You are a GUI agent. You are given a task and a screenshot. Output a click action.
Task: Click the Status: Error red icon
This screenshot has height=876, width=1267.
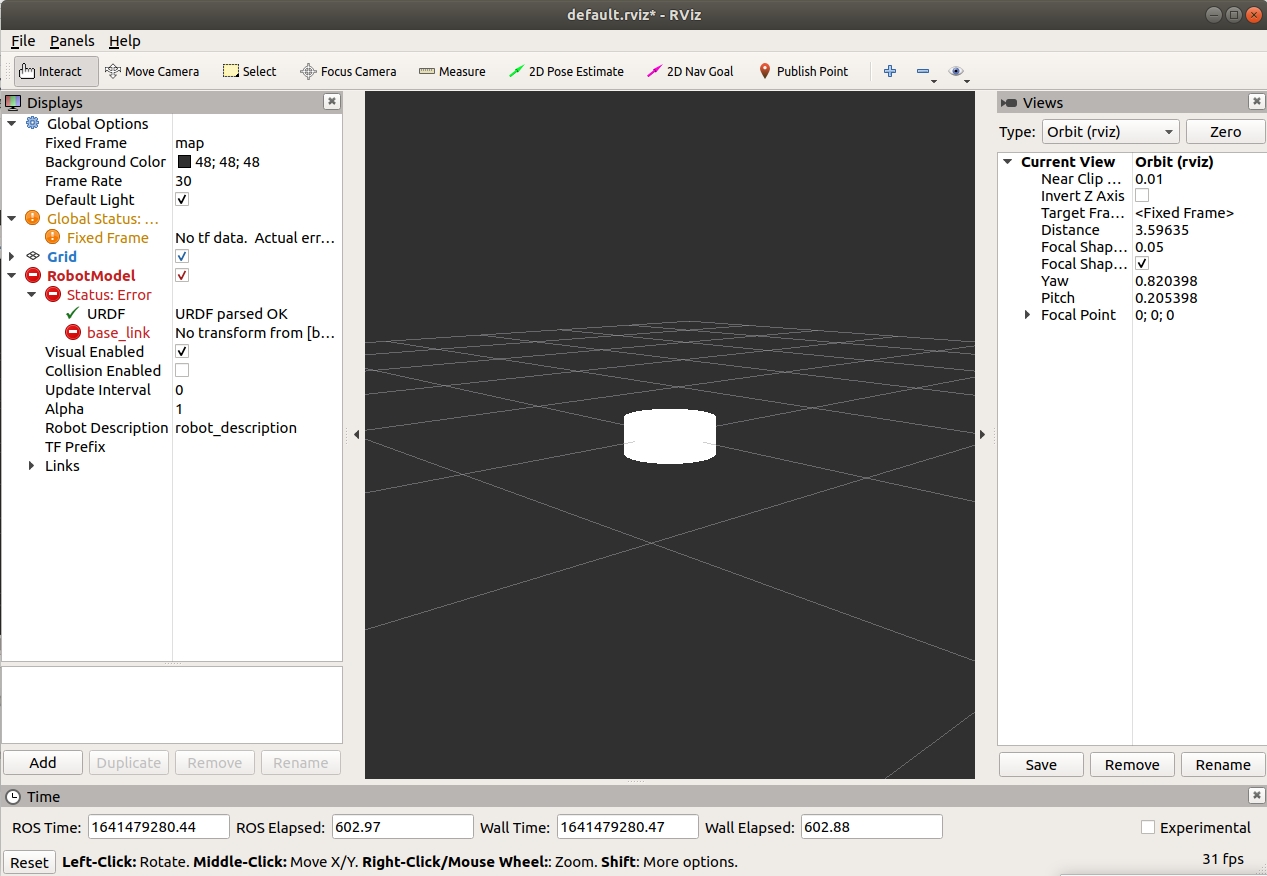52,294
